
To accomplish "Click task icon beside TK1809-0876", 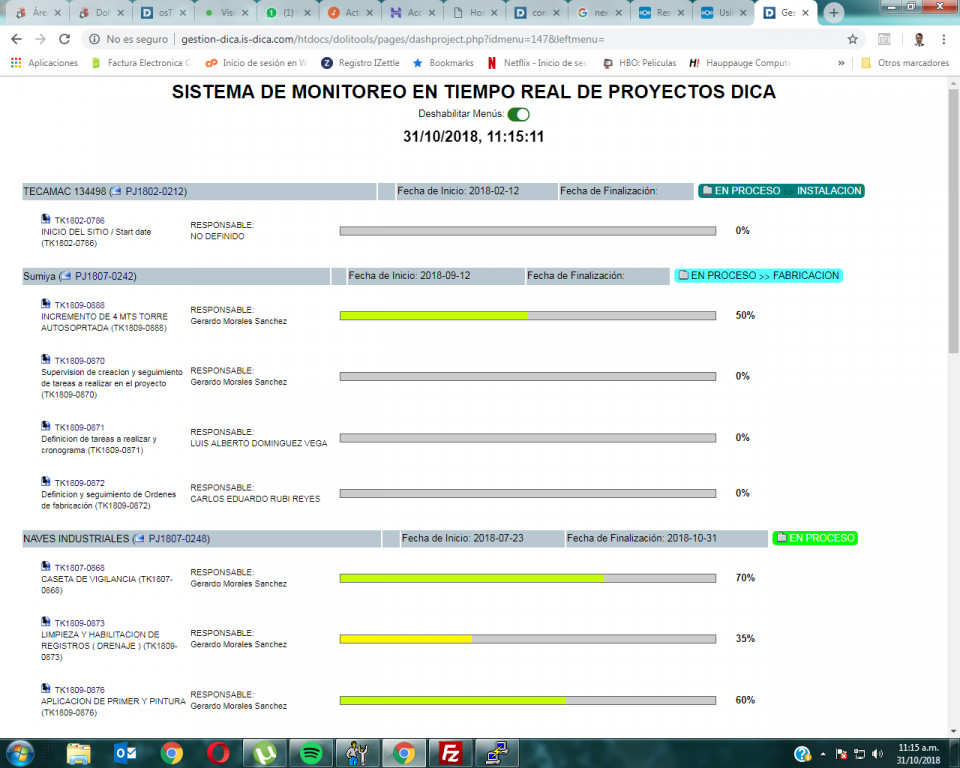I will (46, 688).
